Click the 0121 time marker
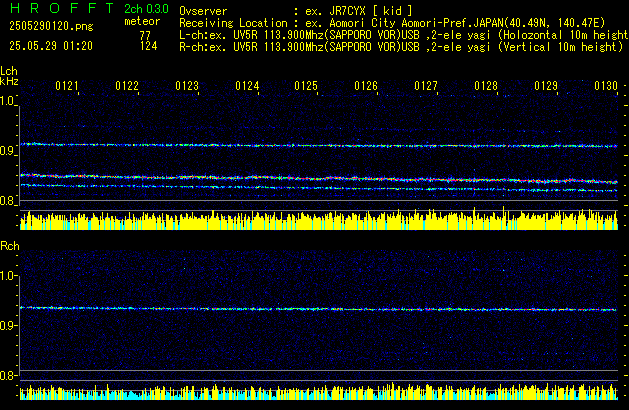The image size is (629, 410). tap(67, 86)
